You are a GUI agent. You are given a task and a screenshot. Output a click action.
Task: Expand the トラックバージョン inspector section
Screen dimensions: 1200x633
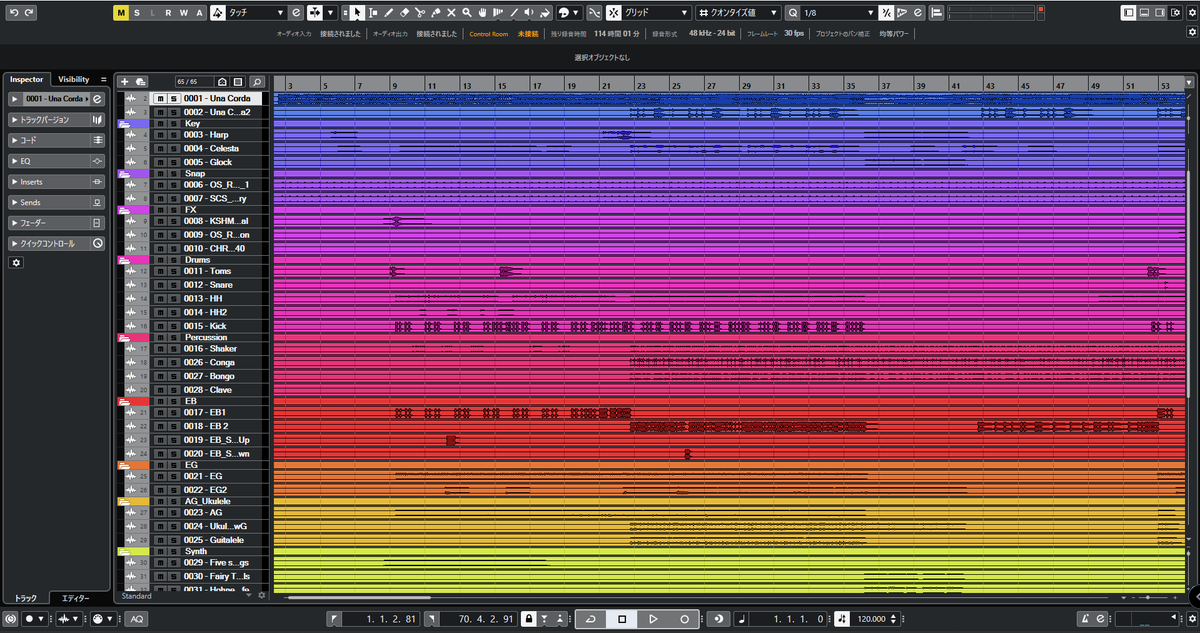56,120
